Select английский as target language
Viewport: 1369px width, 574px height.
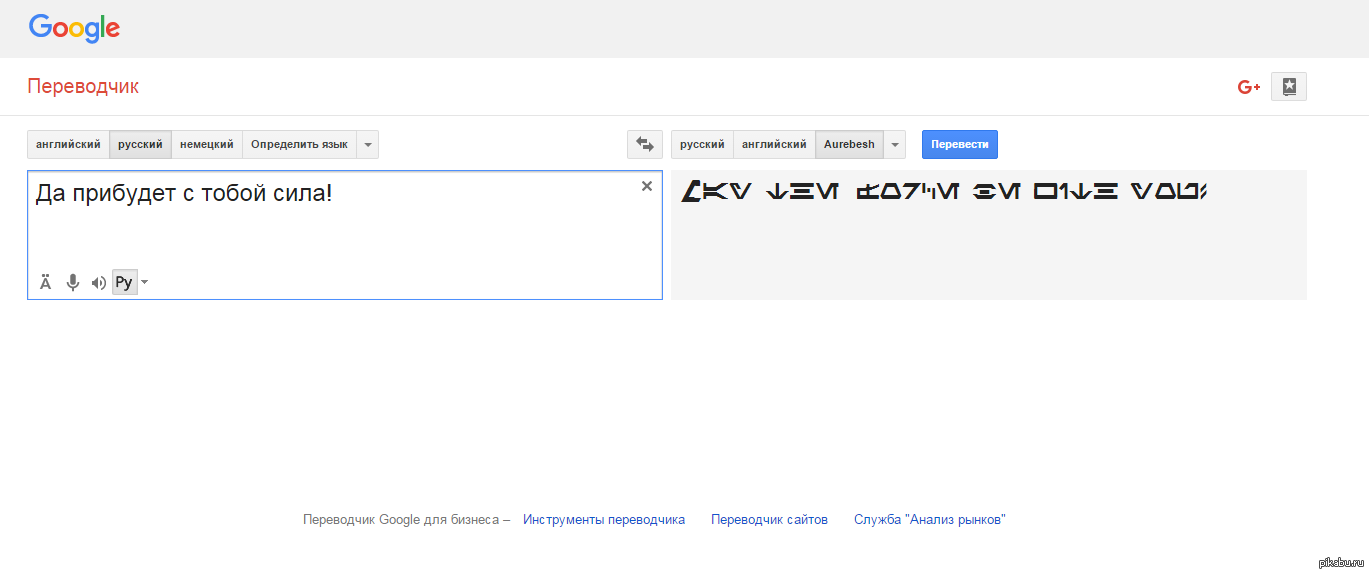(x=774, y=145)
